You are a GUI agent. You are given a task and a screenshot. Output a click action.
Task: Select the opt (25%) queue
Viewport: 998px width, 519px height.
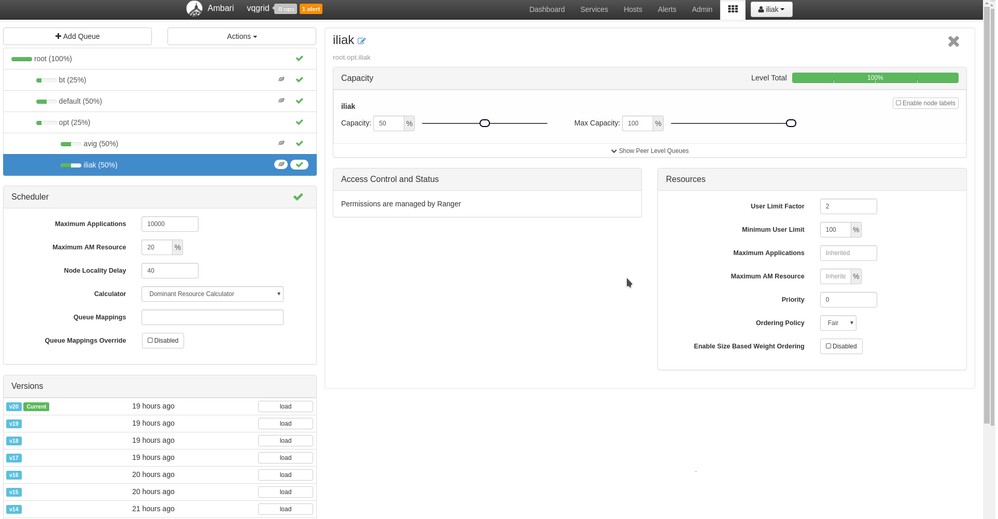(x=160, y=122)
